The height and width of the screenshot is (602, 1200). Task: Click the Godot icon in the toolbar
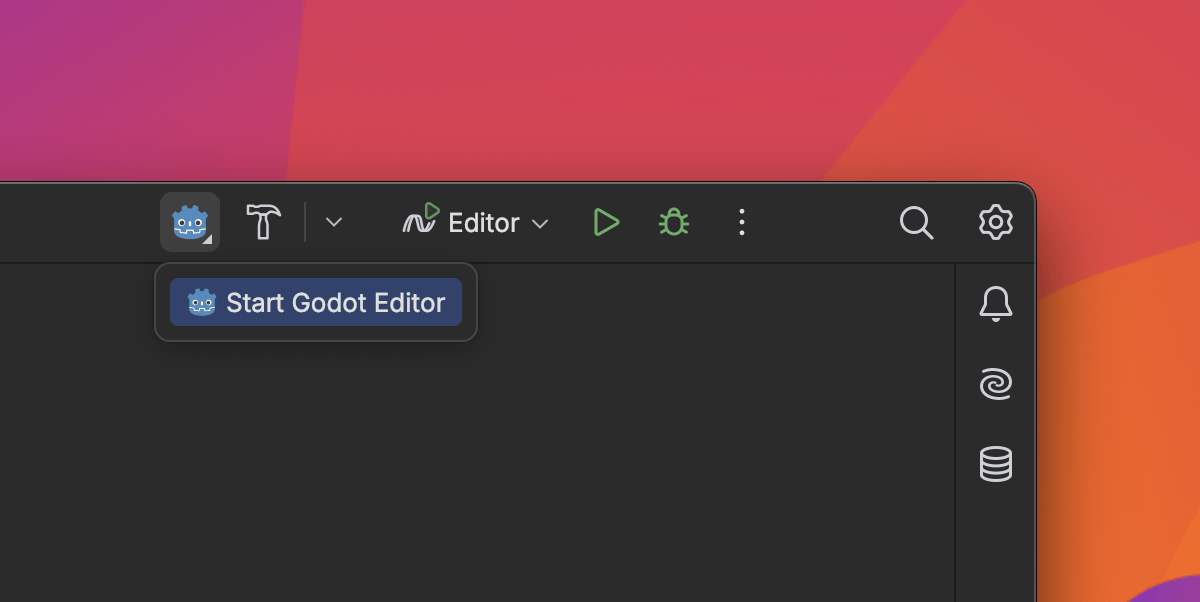(189, 222)
